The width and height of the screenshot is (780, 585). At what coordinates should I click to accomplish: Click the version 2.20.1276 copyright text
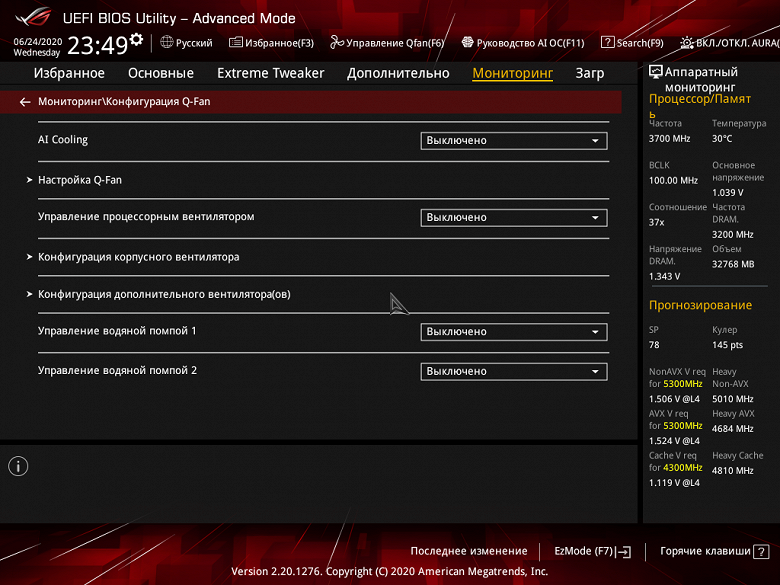pos(390,571)
